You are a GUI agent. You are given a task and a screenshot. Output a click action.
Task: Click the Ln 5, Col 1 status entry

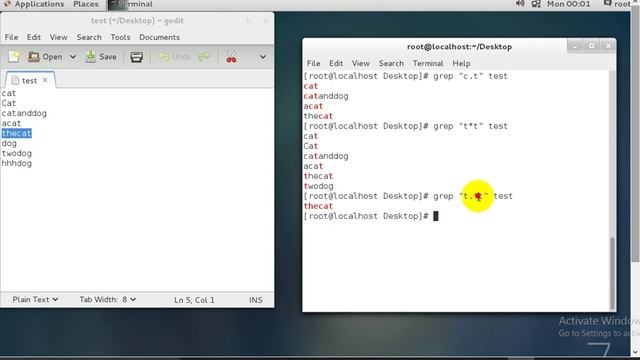coord(194,300)
